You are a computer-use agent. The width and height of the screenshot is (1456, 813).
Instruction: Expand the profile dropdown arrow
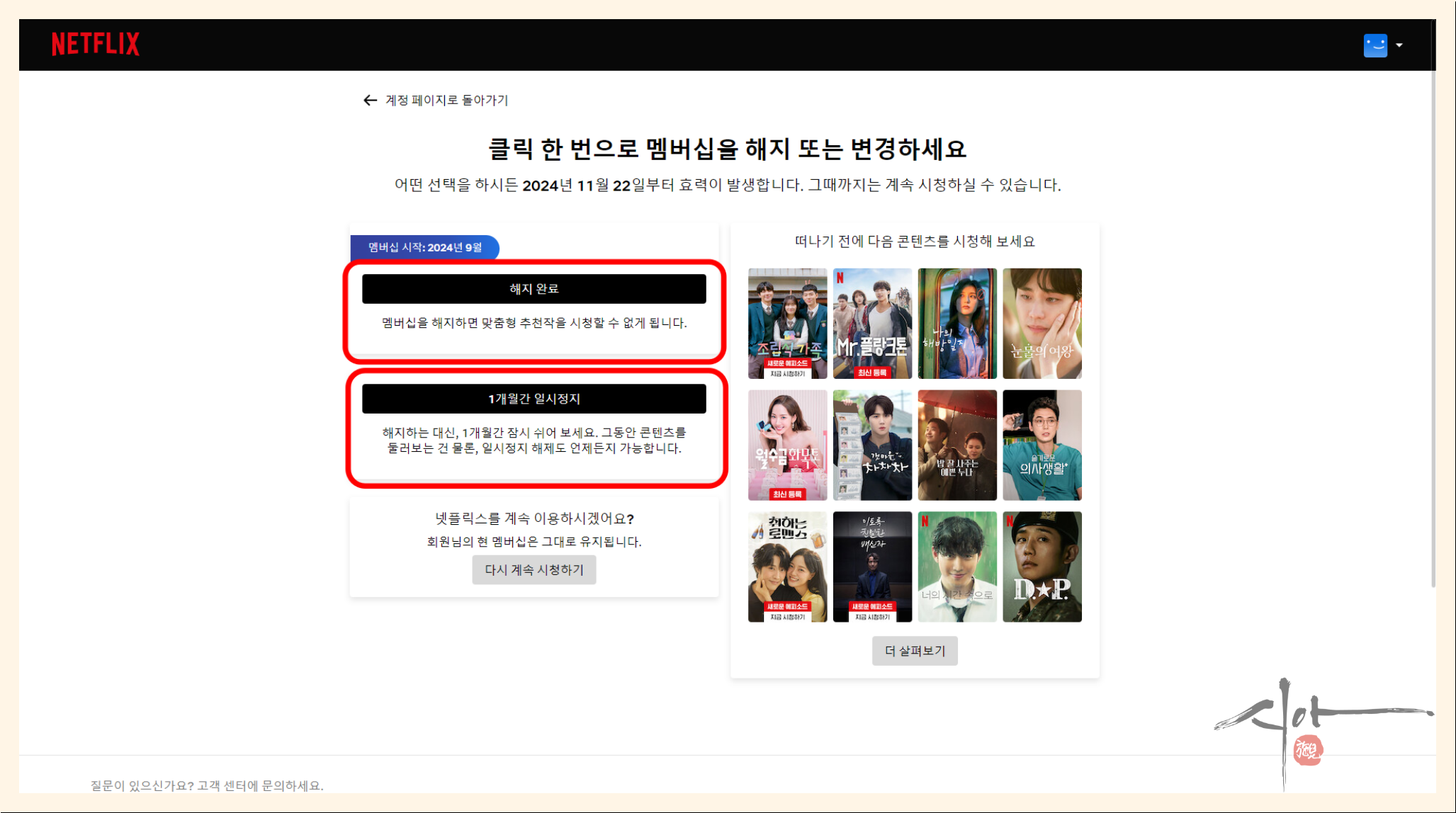coord(1399,45)
